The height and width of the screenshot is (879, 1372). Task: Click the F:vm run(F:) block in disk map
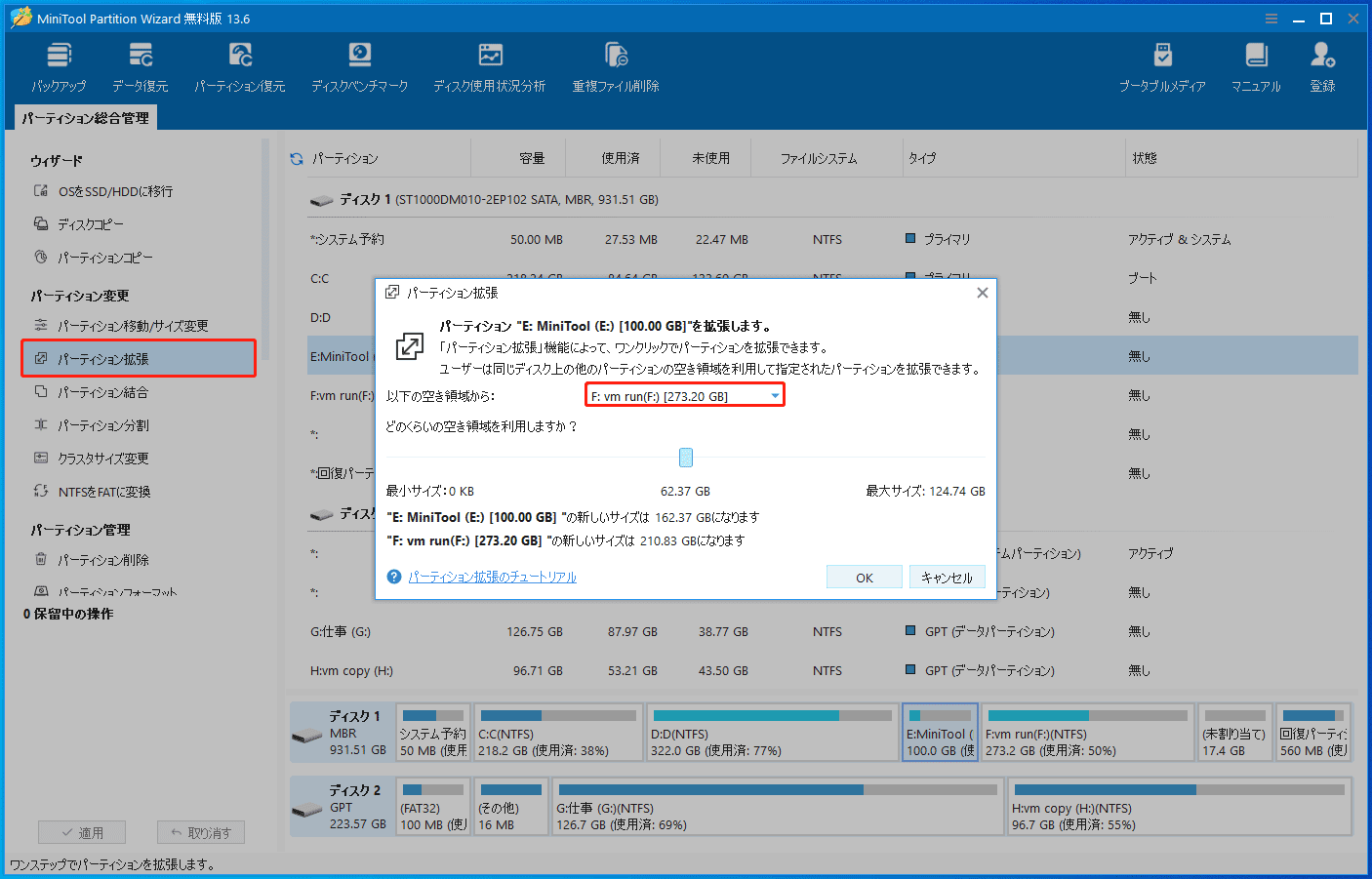pyautogui.click(x=1088, y=733)
